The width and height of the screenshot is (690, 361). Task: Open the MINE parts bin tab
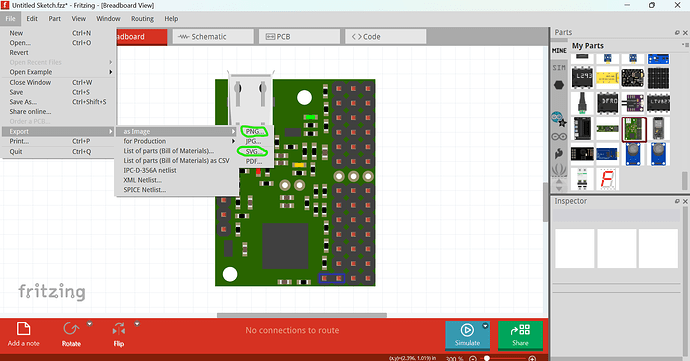tap(559, 51)
